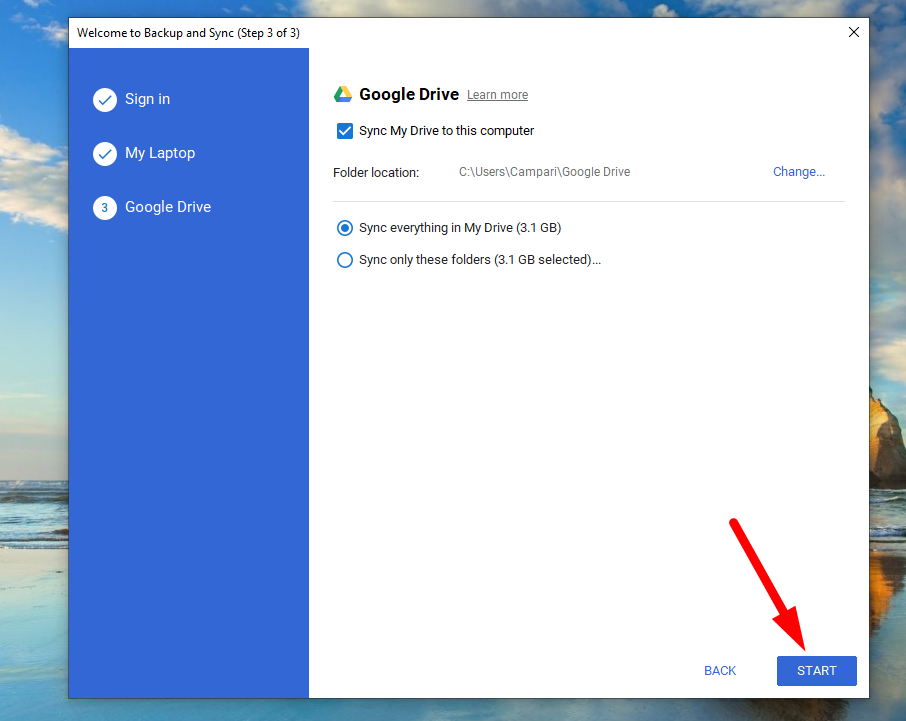Select the Google Drive step in sidebar
The width and height of the screenshot is (906, 721).
pos(168,207)
